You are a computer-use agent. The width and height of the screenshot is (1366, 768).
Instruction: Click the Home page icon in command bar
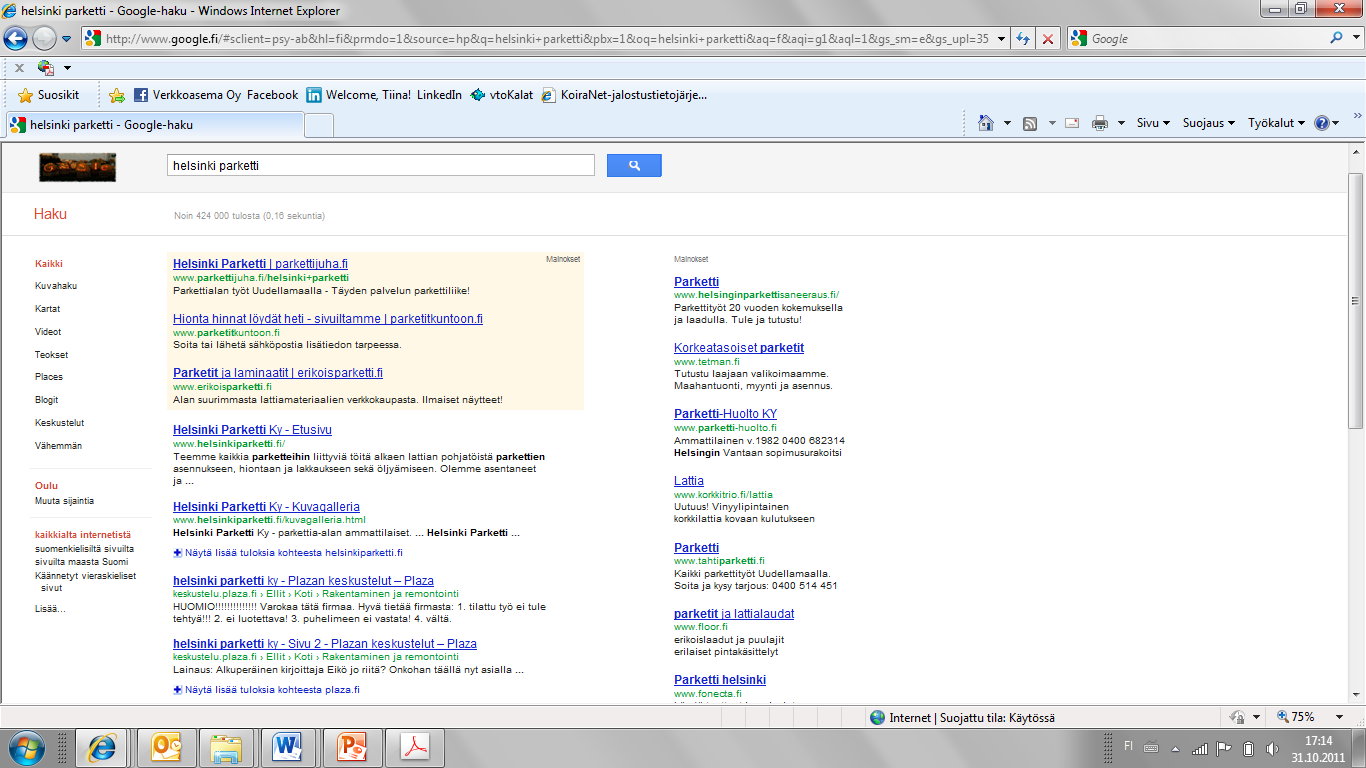(986, 123)
